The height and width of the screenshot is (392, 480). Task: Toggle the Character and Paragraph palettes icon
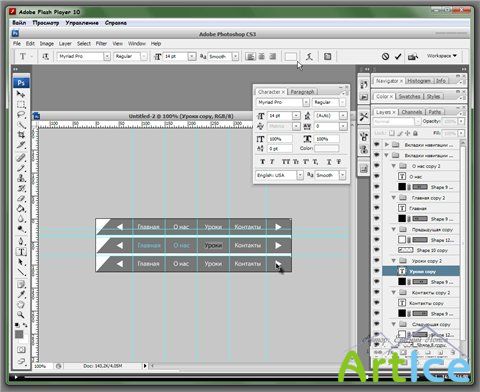click(327, 56)
